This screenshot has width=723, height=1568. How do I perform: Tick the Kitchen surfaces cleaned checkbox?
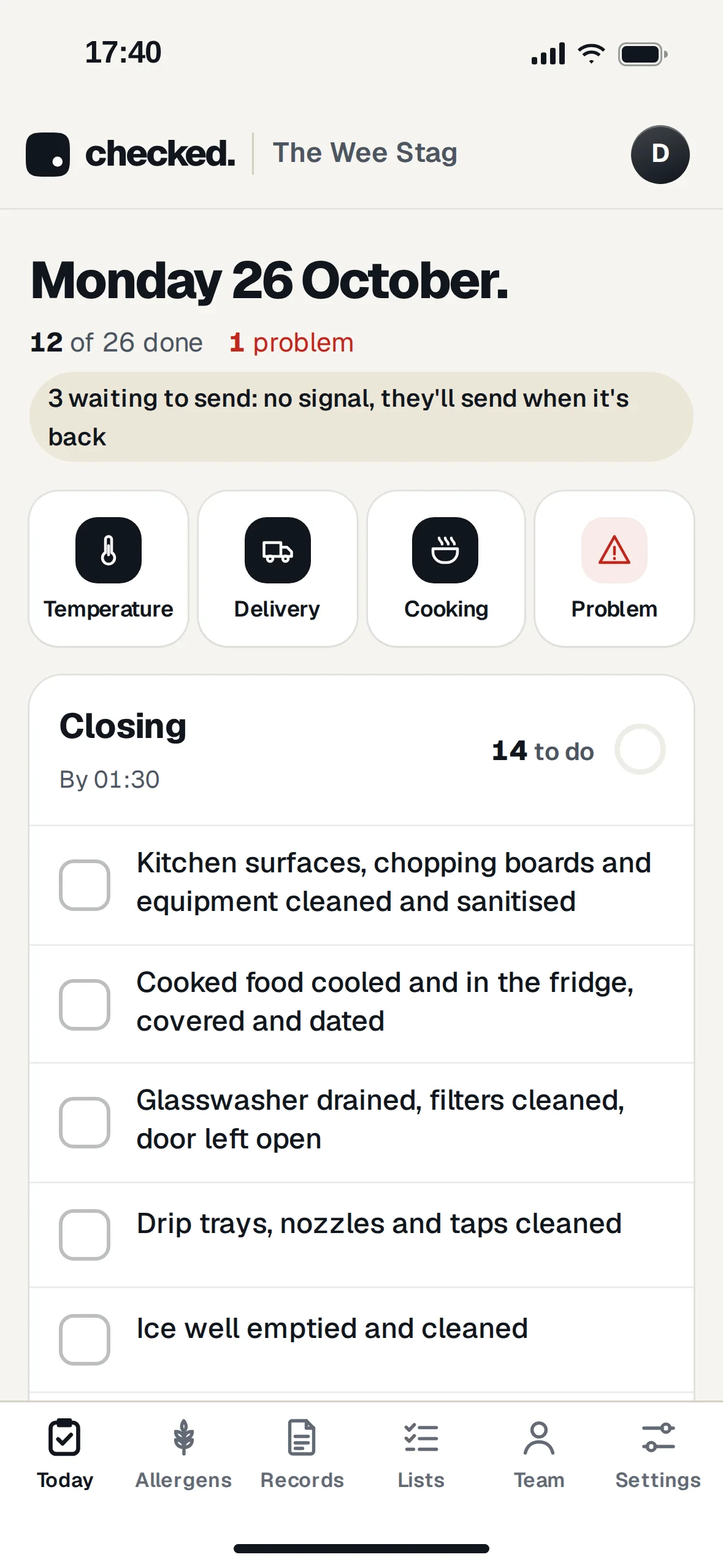point(85,885)
